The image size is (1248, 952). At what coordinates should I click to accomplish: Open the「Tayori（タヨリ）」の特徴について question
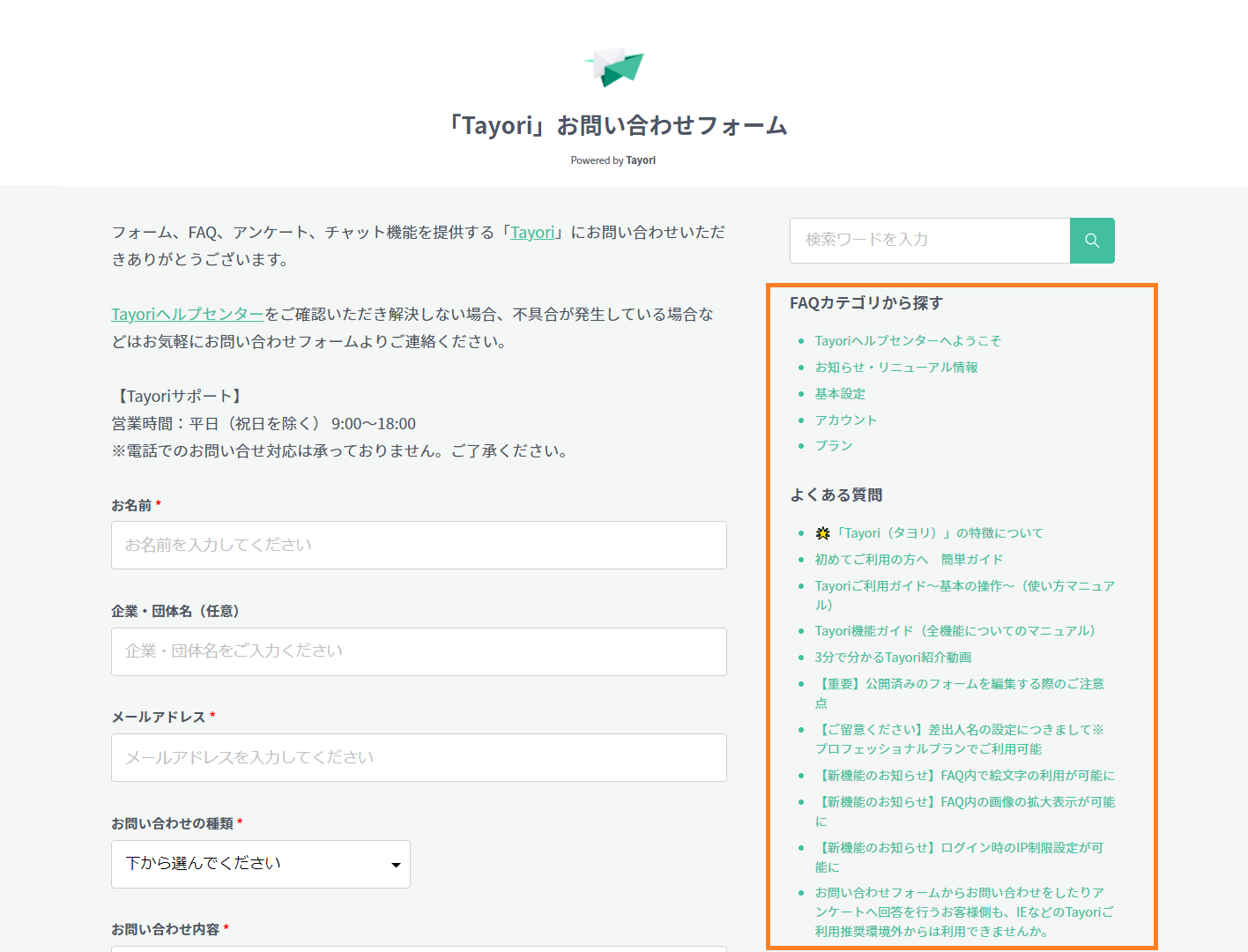(938, 533)
